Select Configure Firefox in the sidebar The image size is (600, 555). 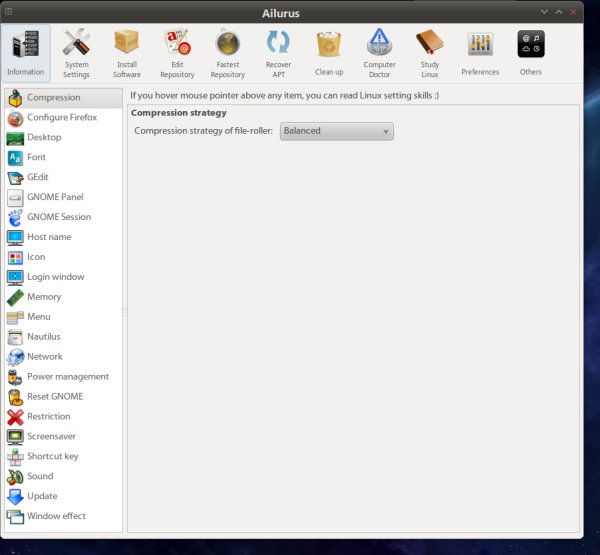point(61,117)
